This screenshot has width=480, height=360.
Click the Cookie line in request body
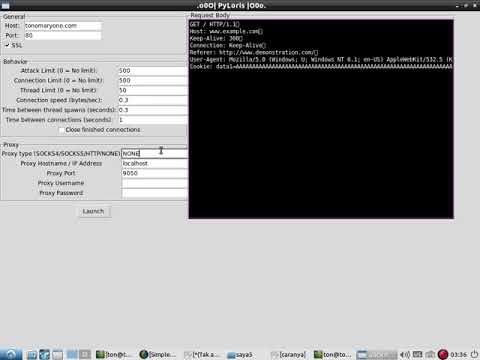[321, 66]
